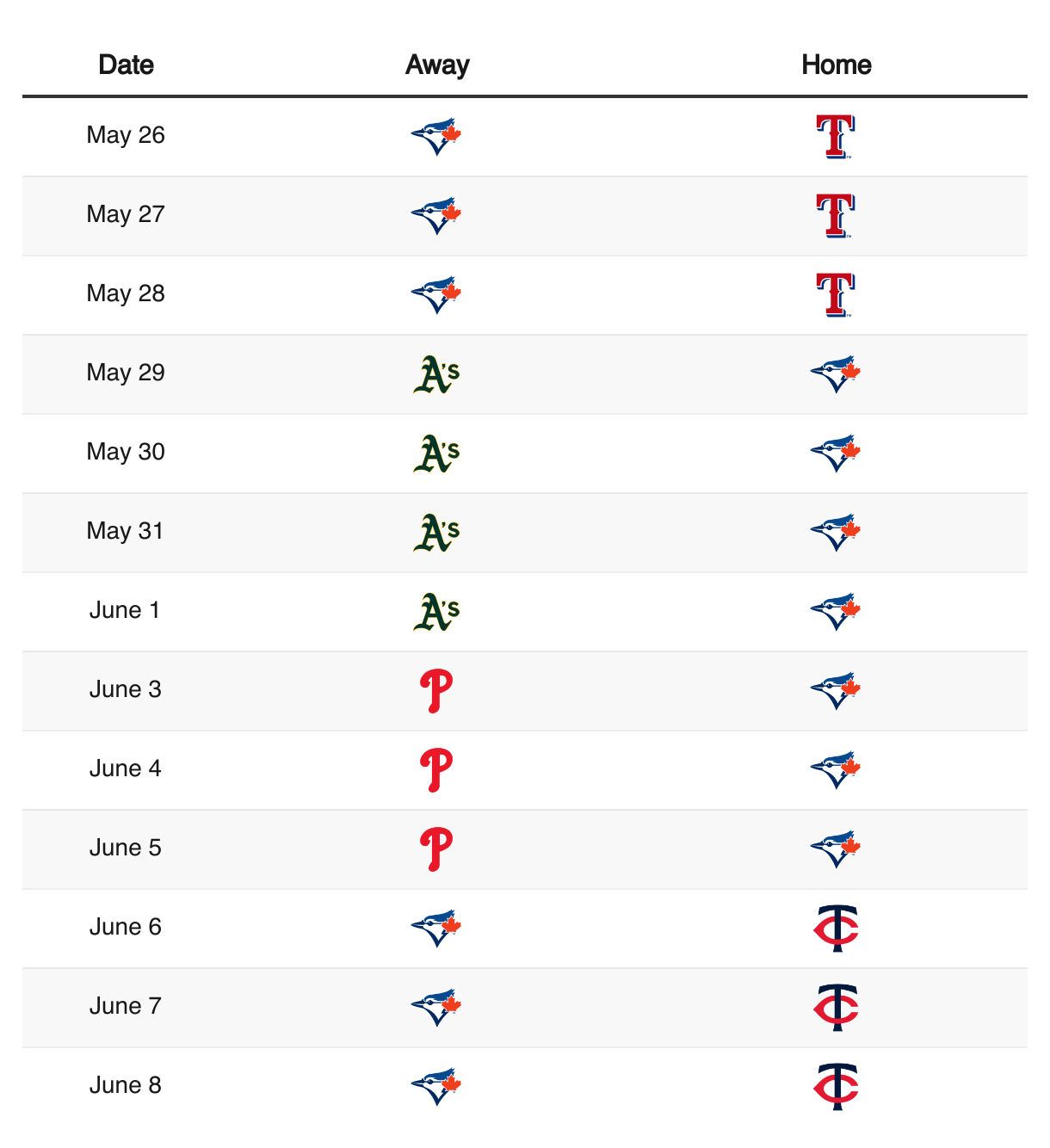Select the Athletics logo on May 29

click(x=436, y=374)
